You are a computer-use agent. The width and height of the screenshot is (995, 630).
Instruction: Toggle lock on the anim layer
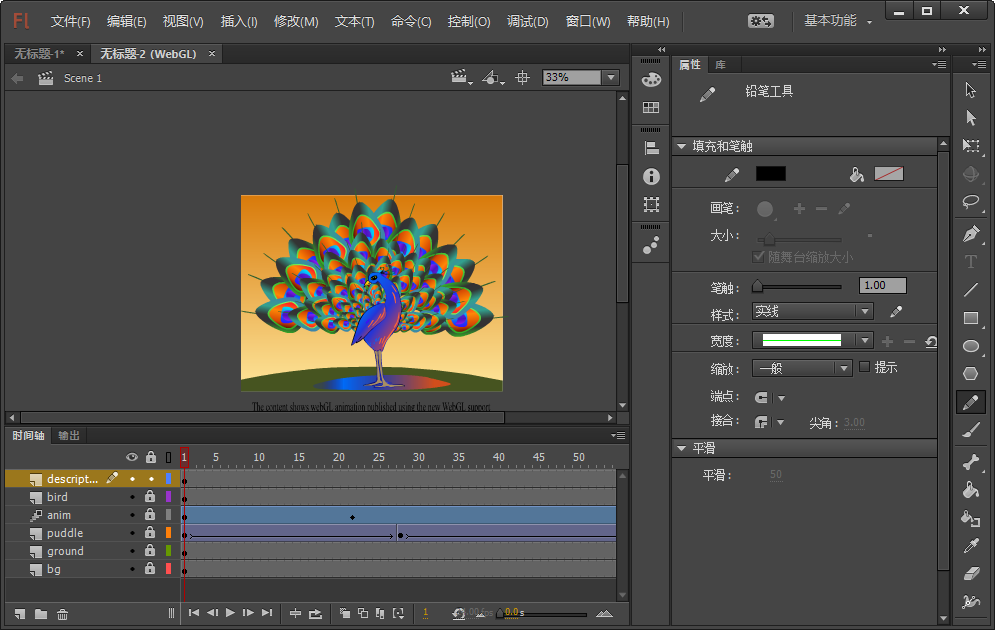pyautogui.click(x=150, y=514)
